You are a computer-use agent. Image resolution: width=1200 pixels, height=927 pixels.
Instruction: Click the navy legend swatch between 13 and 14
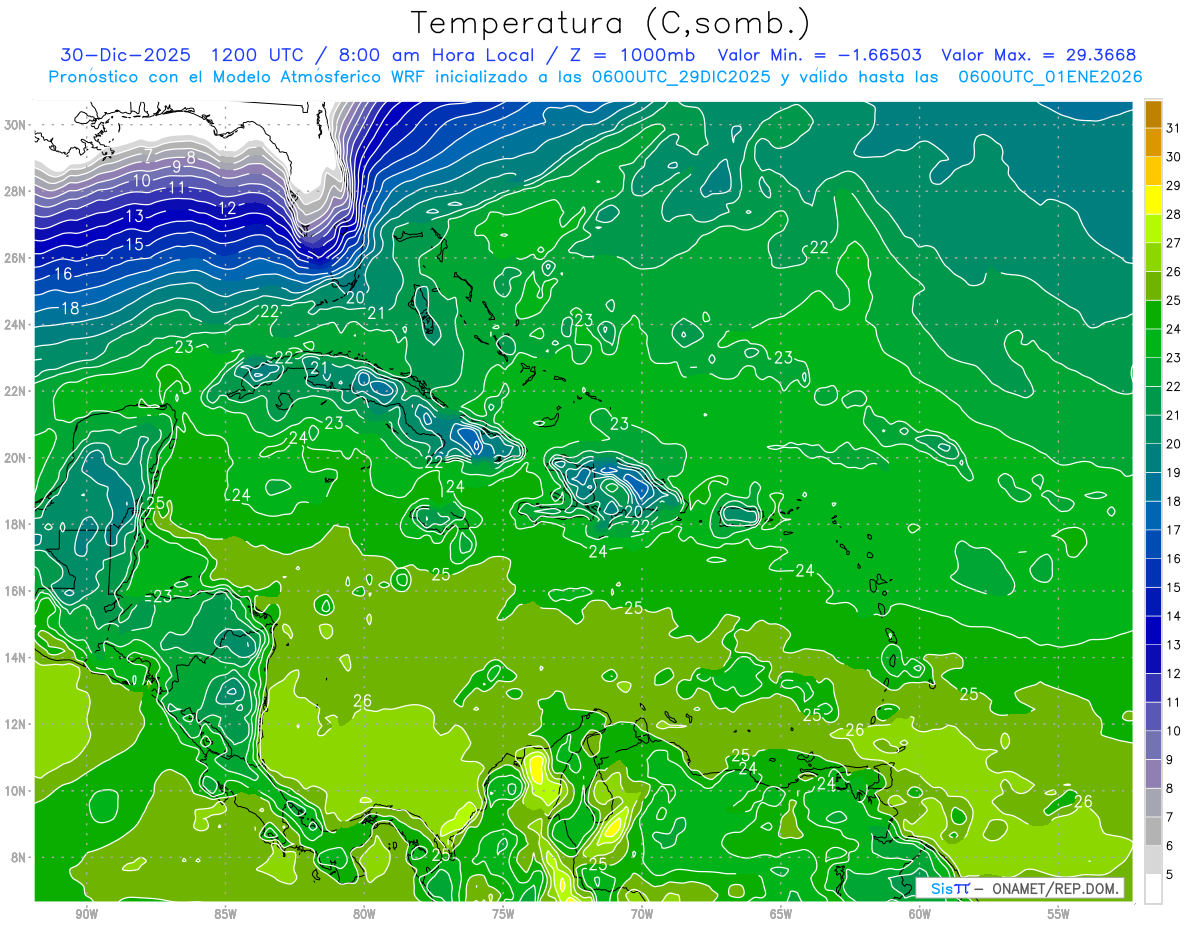(1153, 630)
